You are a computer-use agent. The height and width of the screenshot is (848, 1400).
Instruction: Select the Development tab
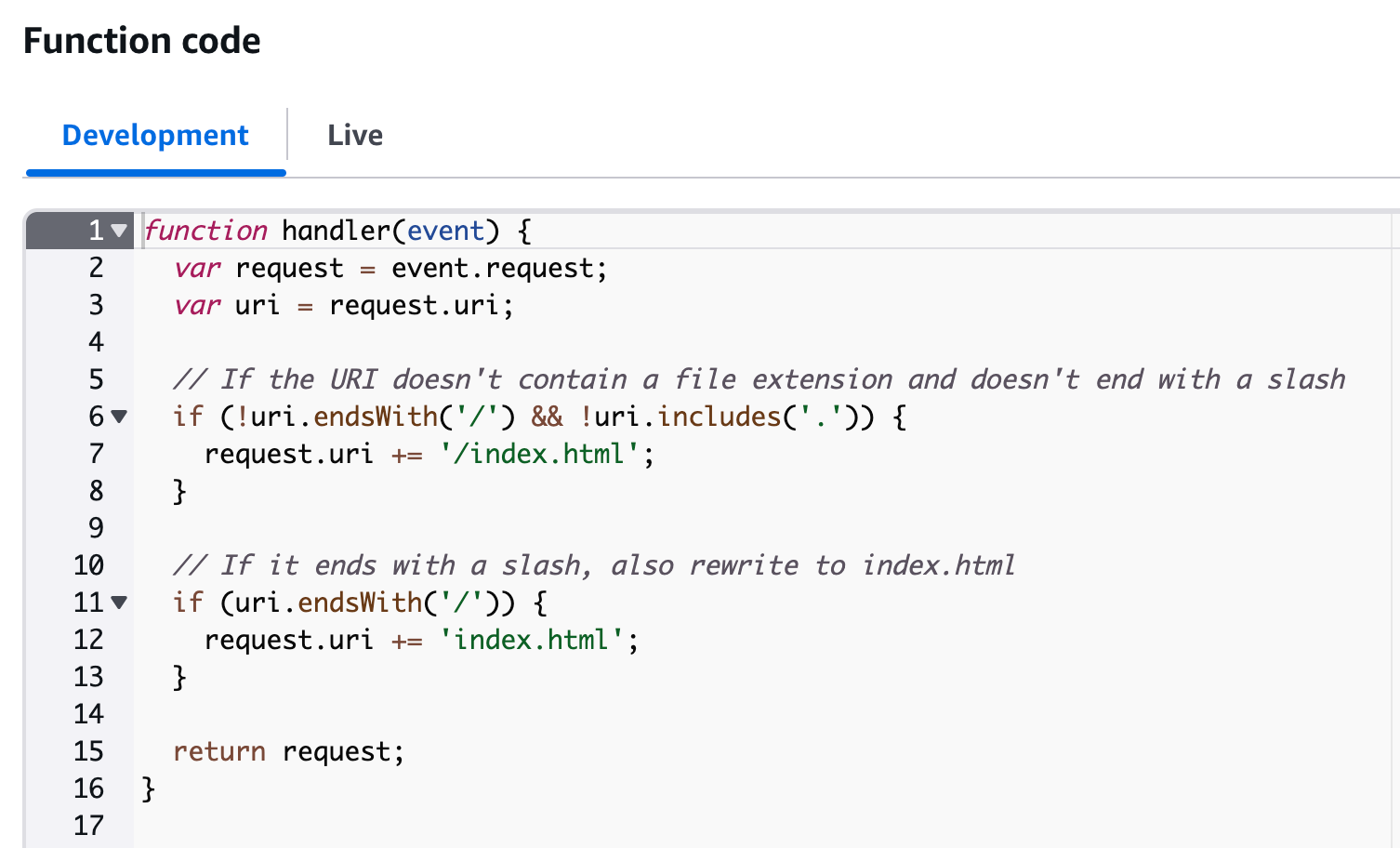[x=154, y=135]
